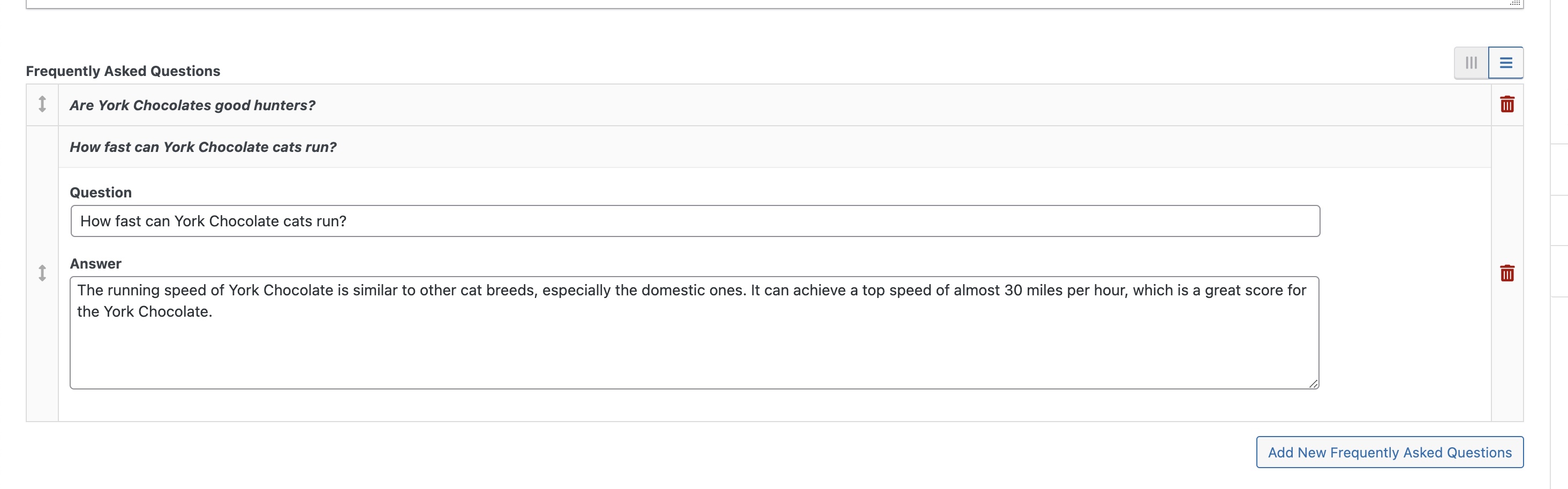
Task: Click resize grip of the top text area
Action: [x=1514, y=3]
